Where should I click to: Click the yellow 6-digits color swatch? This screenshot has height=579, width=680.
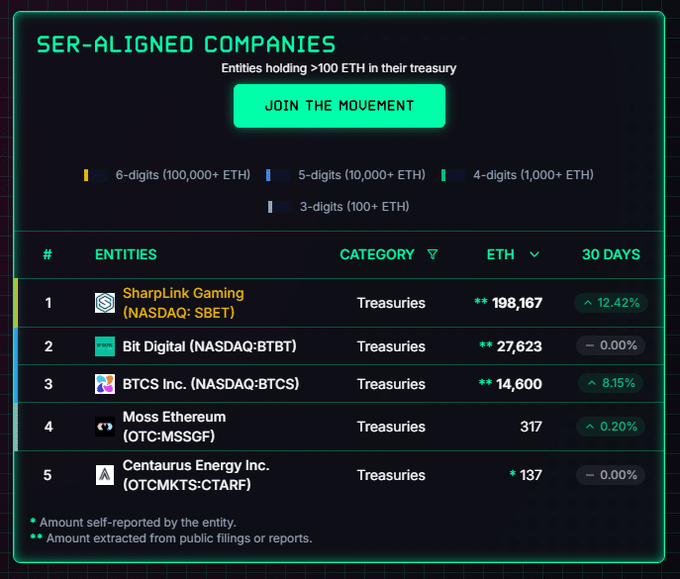pos(88,175)
